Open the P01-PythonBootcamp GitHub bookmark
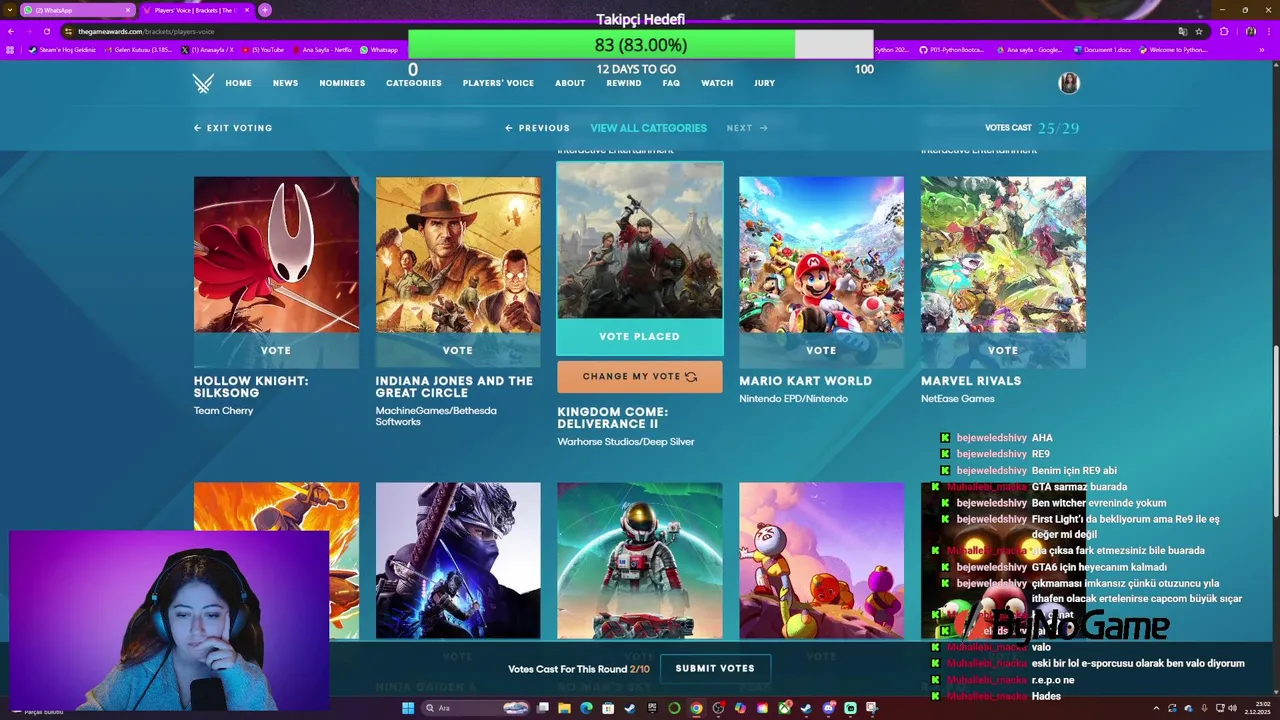The image size is (1280, 720). point(954,49)
